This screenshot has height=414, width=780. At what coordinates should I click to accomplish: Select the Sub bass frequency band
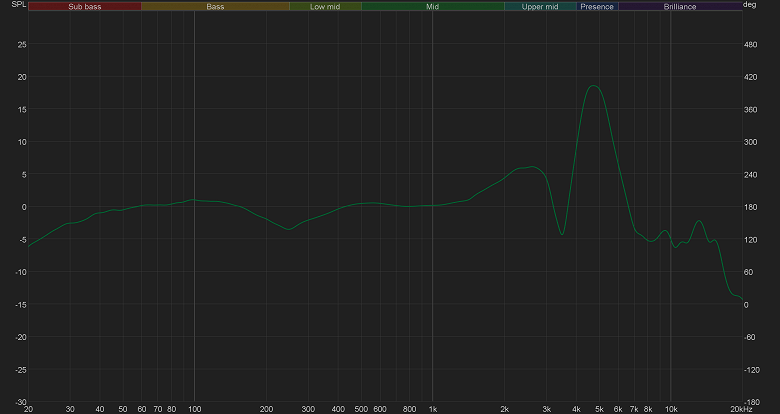coord(85,6)
